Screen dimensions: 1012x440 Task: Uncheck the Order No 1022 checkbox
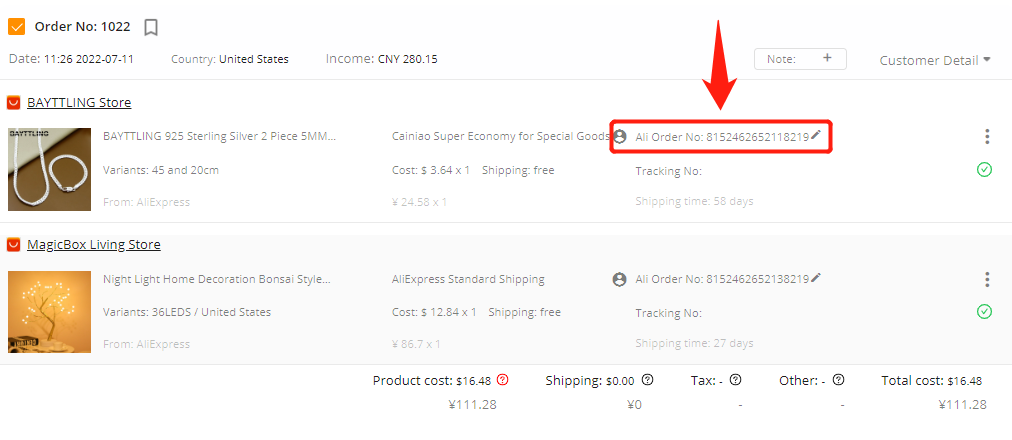tap(16, 27)
